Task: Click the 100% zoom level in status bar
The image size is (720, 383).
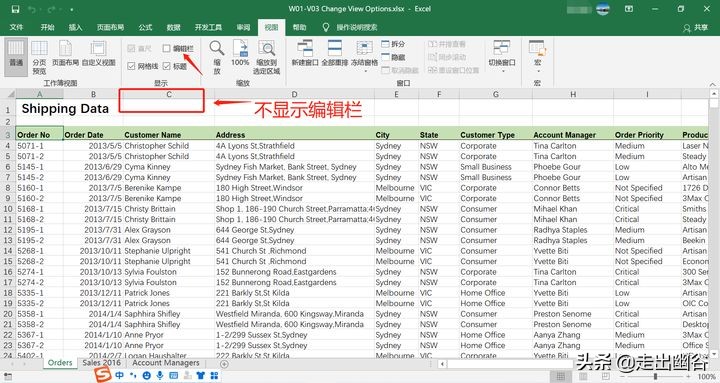Action: (x=706, y=377)
